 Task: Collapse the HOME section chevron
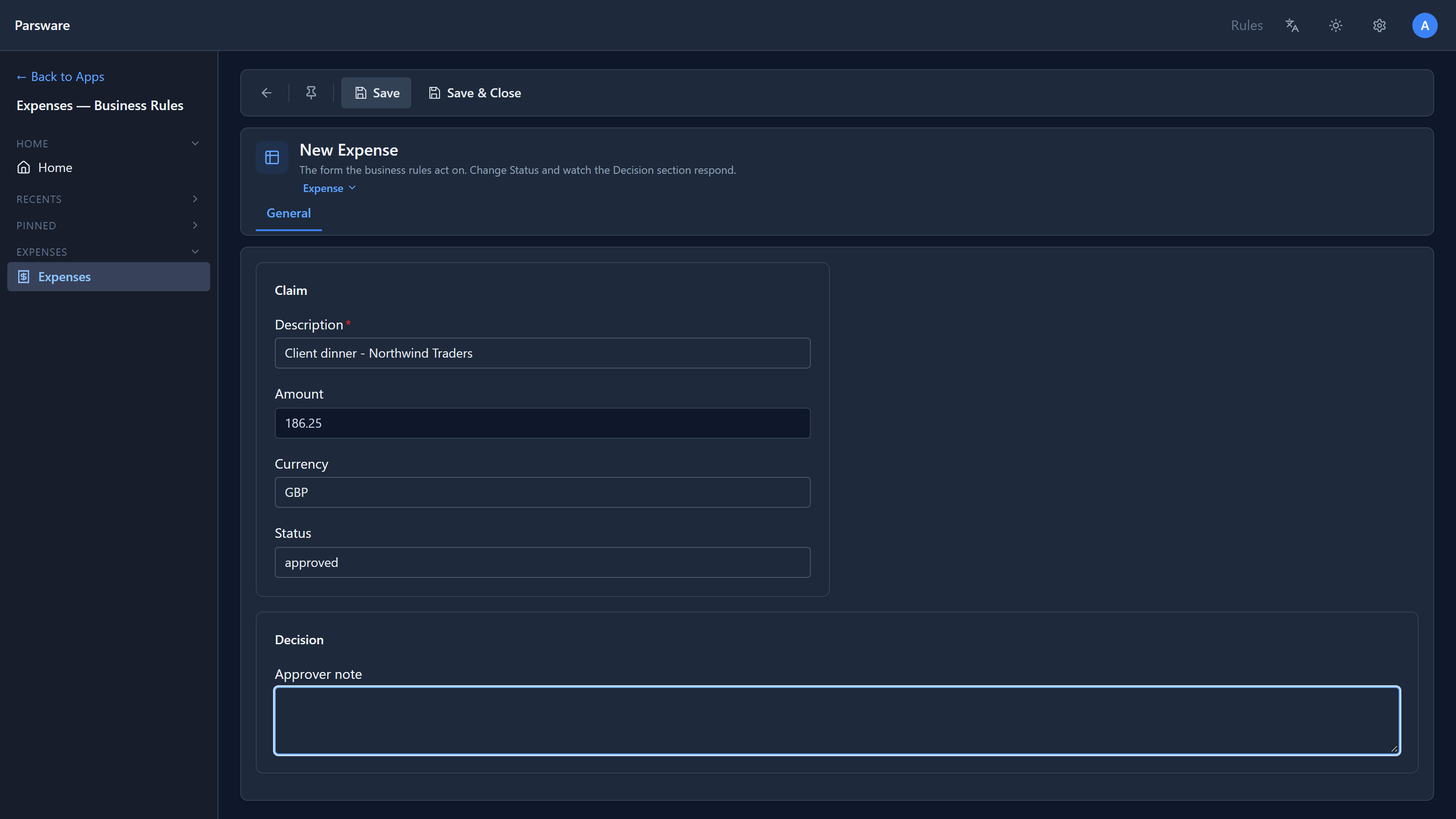click(x=195, y=144)
